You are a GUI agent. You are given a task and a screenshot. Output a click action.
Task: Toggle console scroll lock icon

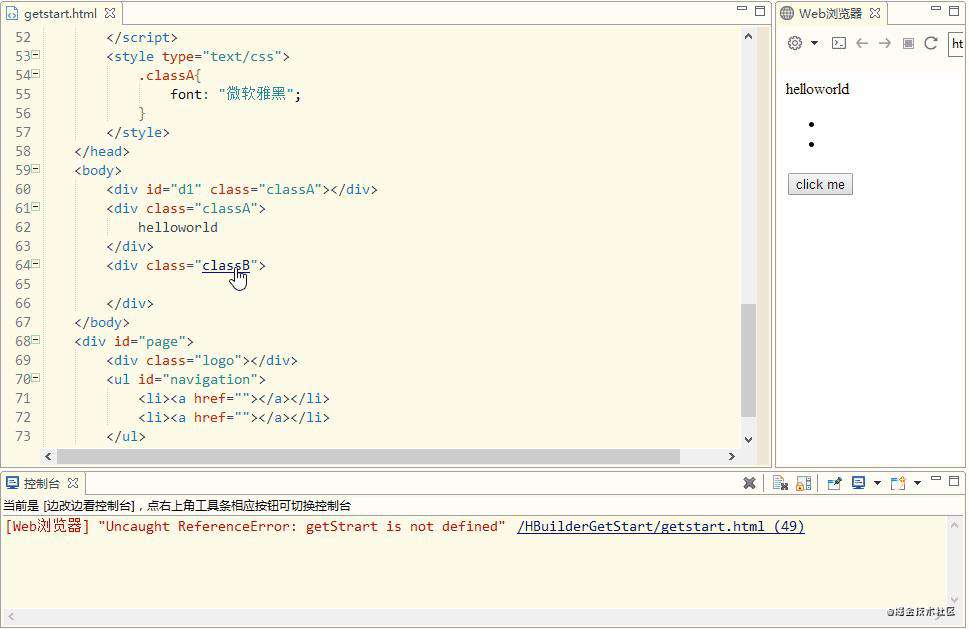pyautogui.click(x=803, y=483)
